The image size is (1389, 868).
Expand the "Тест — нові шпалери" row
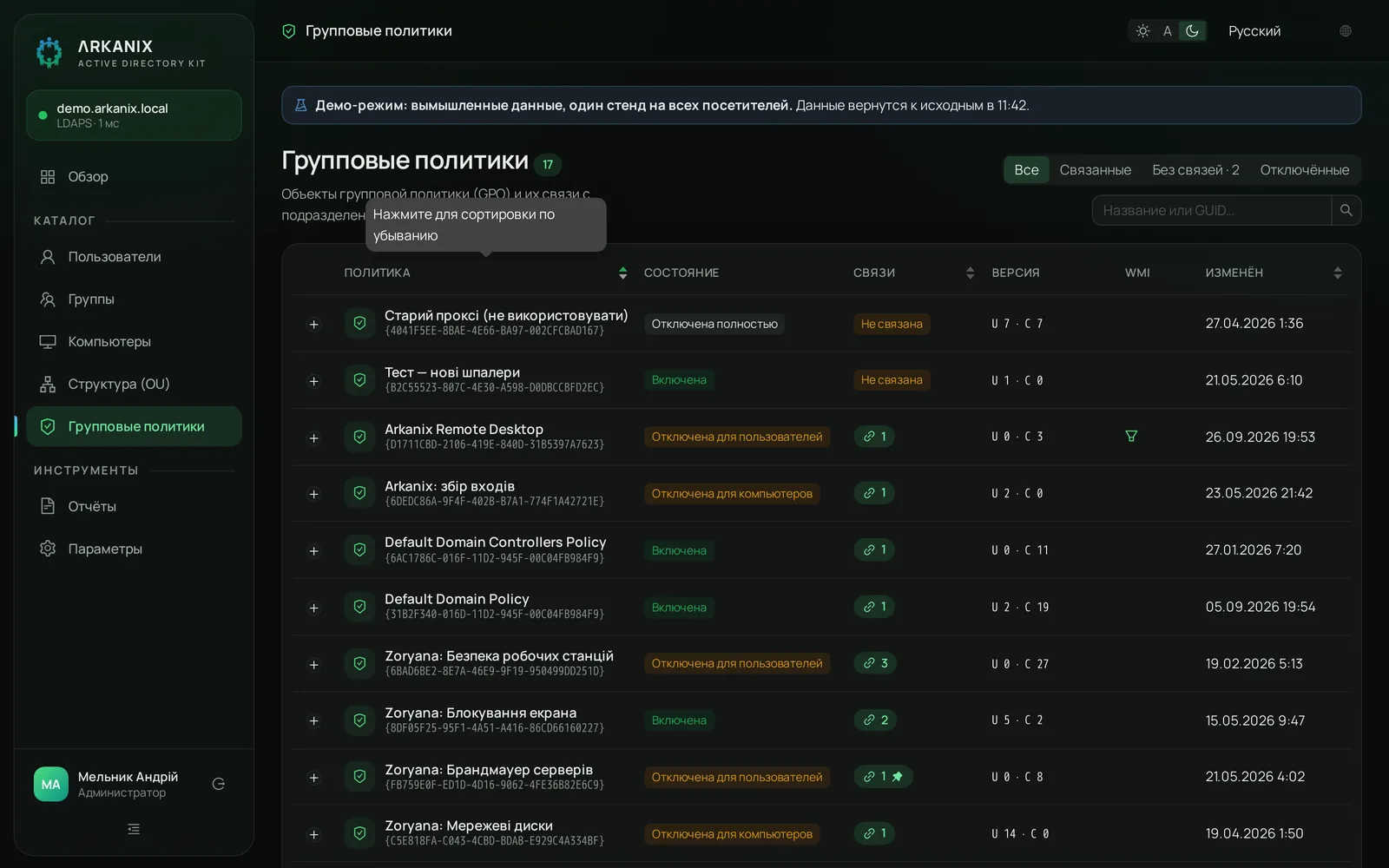[314, 381]
